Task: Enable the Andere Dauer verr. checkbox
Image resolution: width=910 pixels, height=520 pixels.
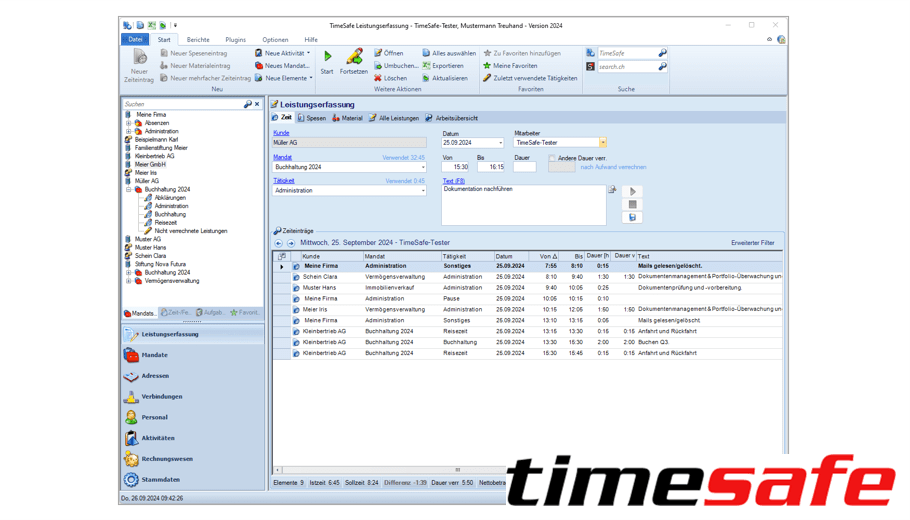Action: point(552,158)
